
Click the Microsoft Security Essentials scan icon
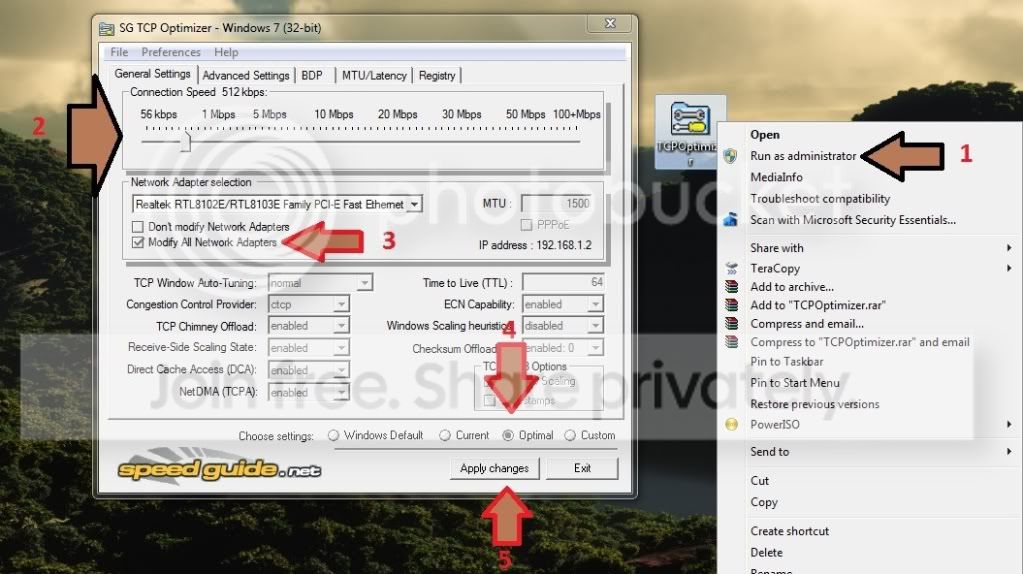731,220
